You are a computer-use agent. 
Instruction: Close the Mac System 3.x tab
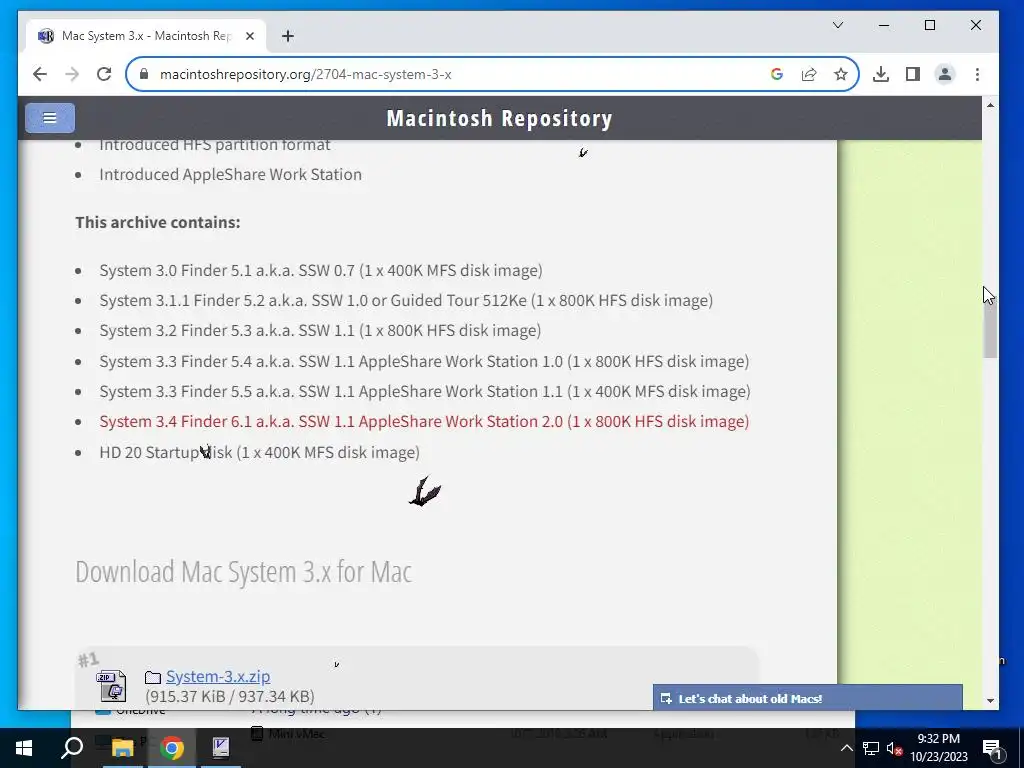coord(249,36)
